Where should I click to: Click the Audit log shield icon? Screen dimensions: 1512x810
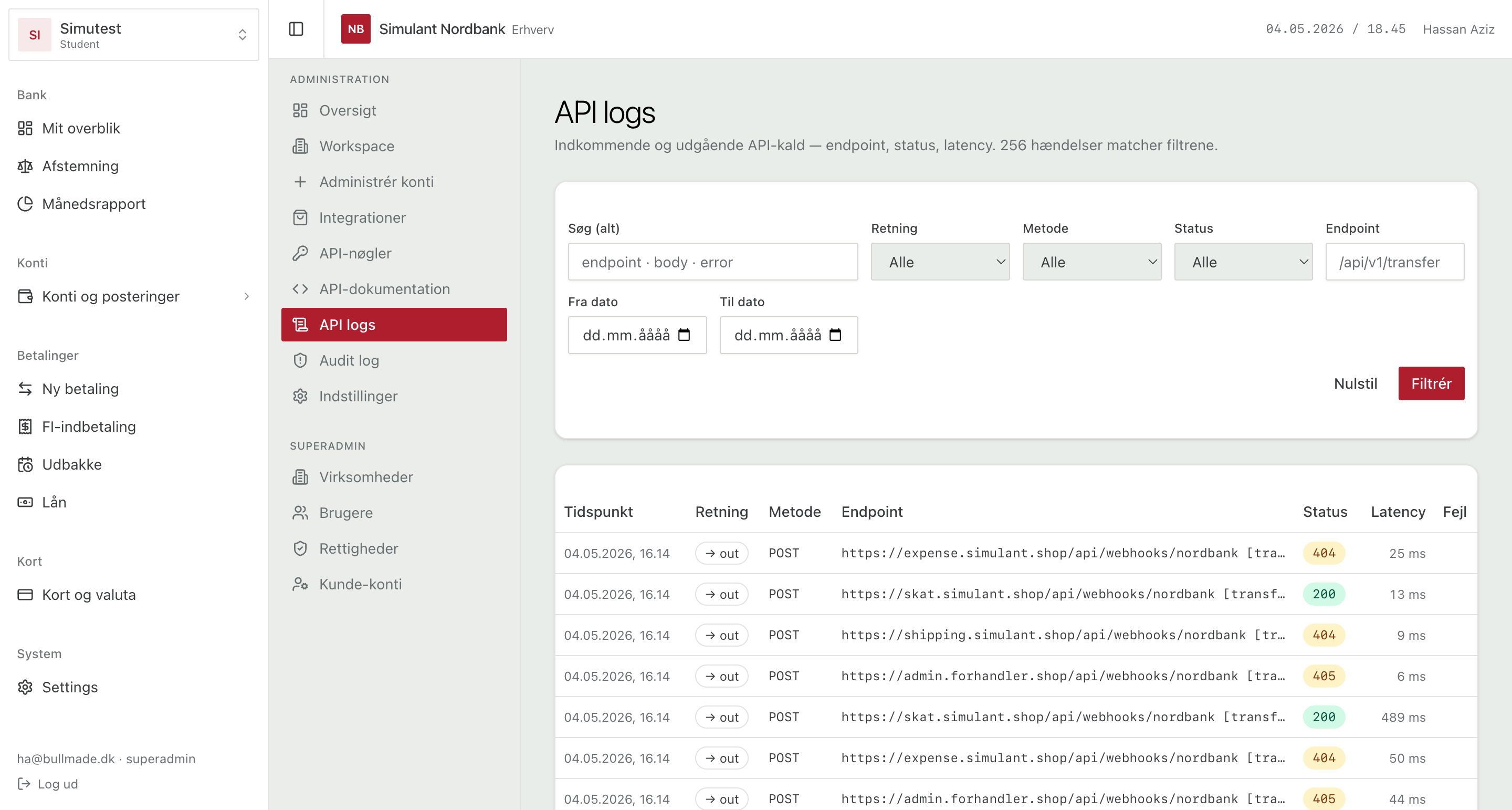click(x=300, y=361)
